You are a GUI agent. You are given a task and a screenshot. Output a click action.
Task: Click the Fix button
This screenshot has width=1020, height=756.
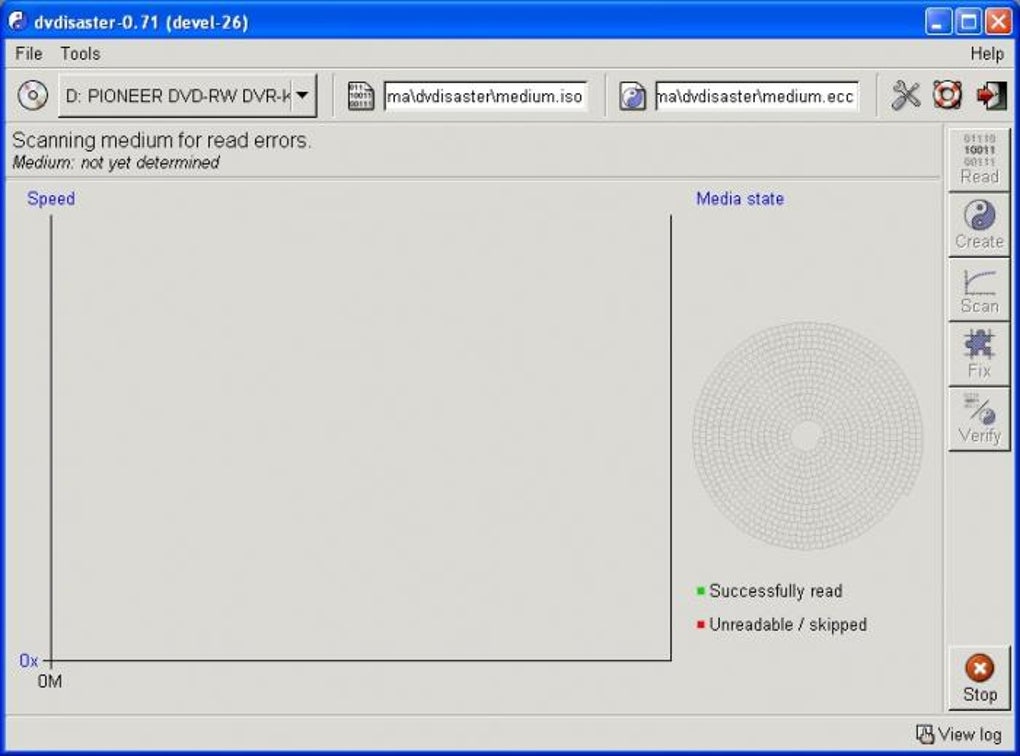click(x=979, y=354)
